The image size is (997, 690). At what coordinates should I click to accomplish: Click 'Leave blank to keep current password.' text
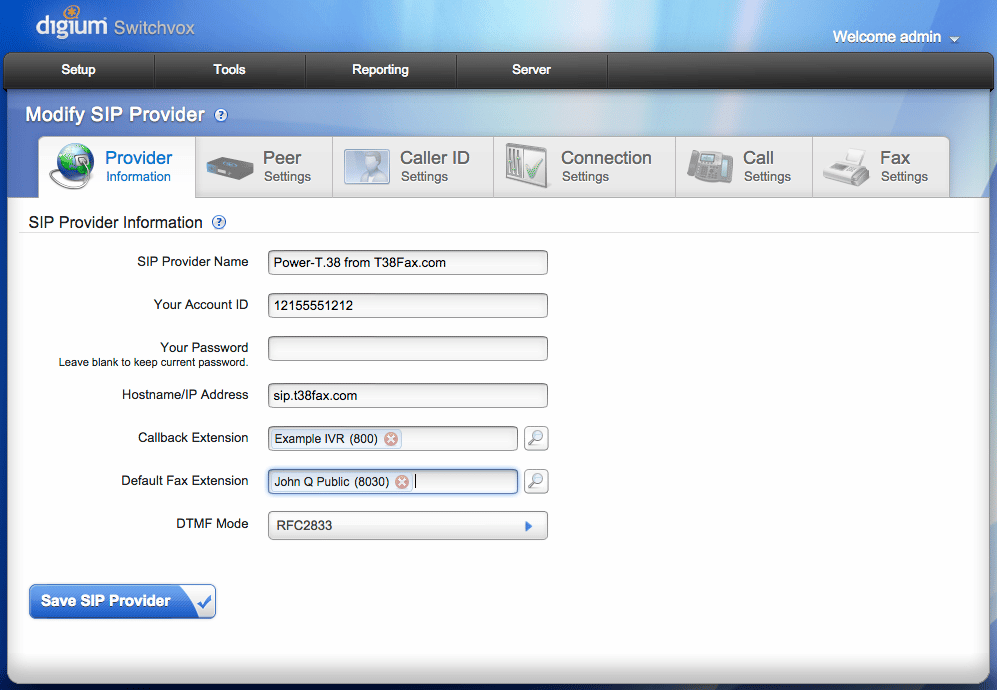pos(153,362)
